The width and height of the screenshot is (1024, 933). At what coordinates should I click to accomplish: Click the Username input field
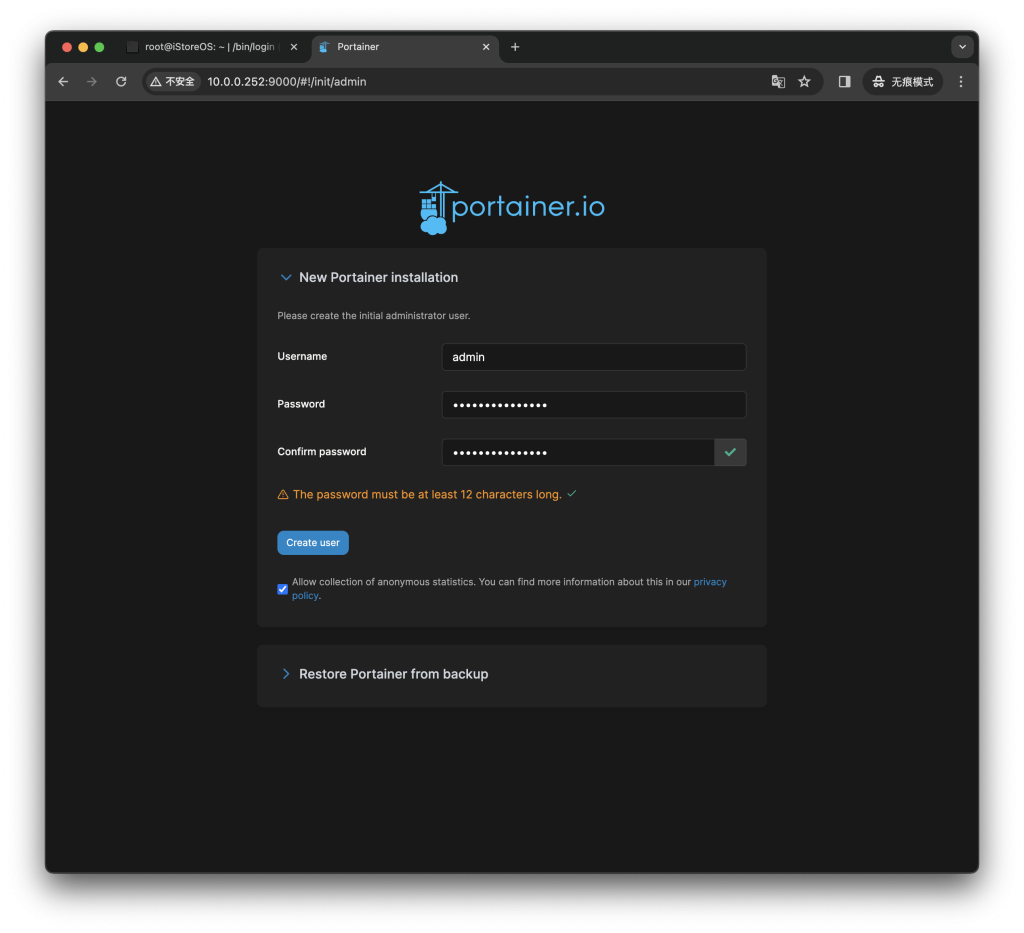pyautogui.click(x=594, y=357)
